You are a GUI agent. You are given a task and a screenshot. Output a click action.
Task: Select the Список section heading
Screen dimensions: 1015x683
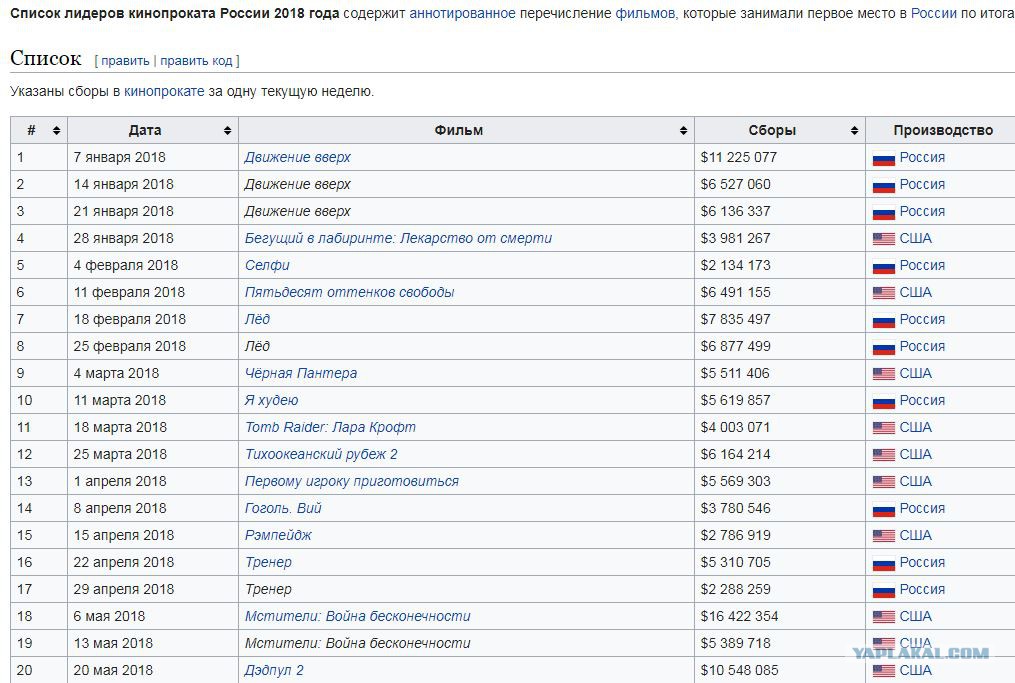pyautogui.click(x=45, y=58)
